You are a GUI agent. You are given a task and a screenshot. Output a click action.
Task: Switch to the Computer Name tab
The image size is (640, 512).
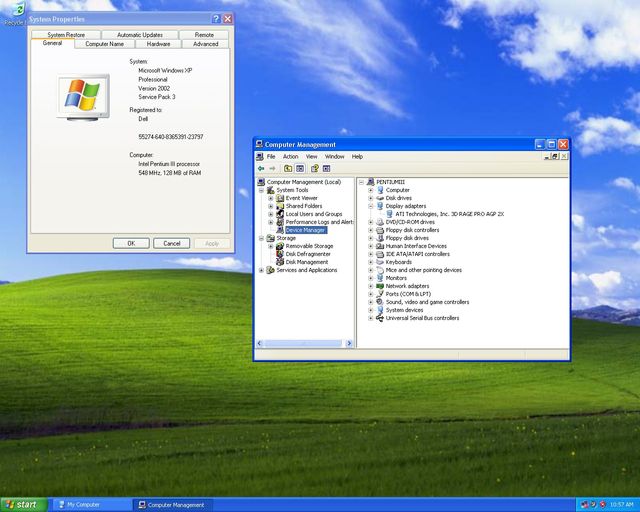104,44
